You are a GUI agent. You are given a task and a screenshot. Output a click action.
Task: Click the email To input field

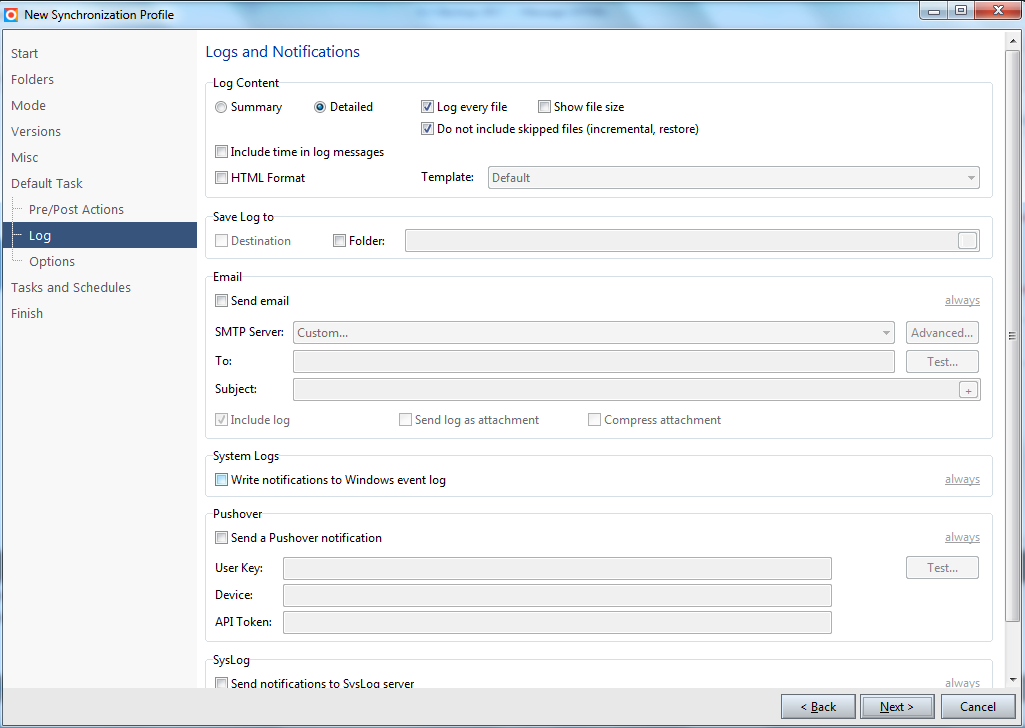(x=594, y=361)
